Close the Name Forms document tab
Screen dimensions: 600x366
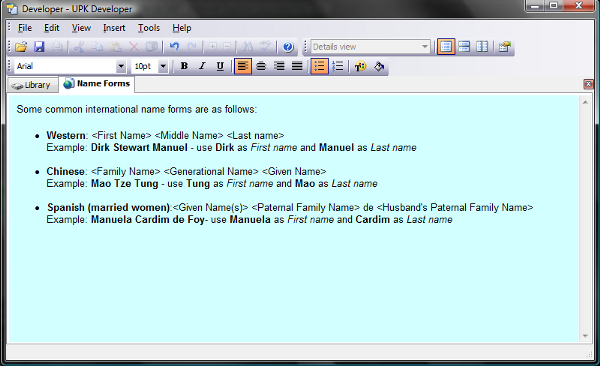point(588,84)
